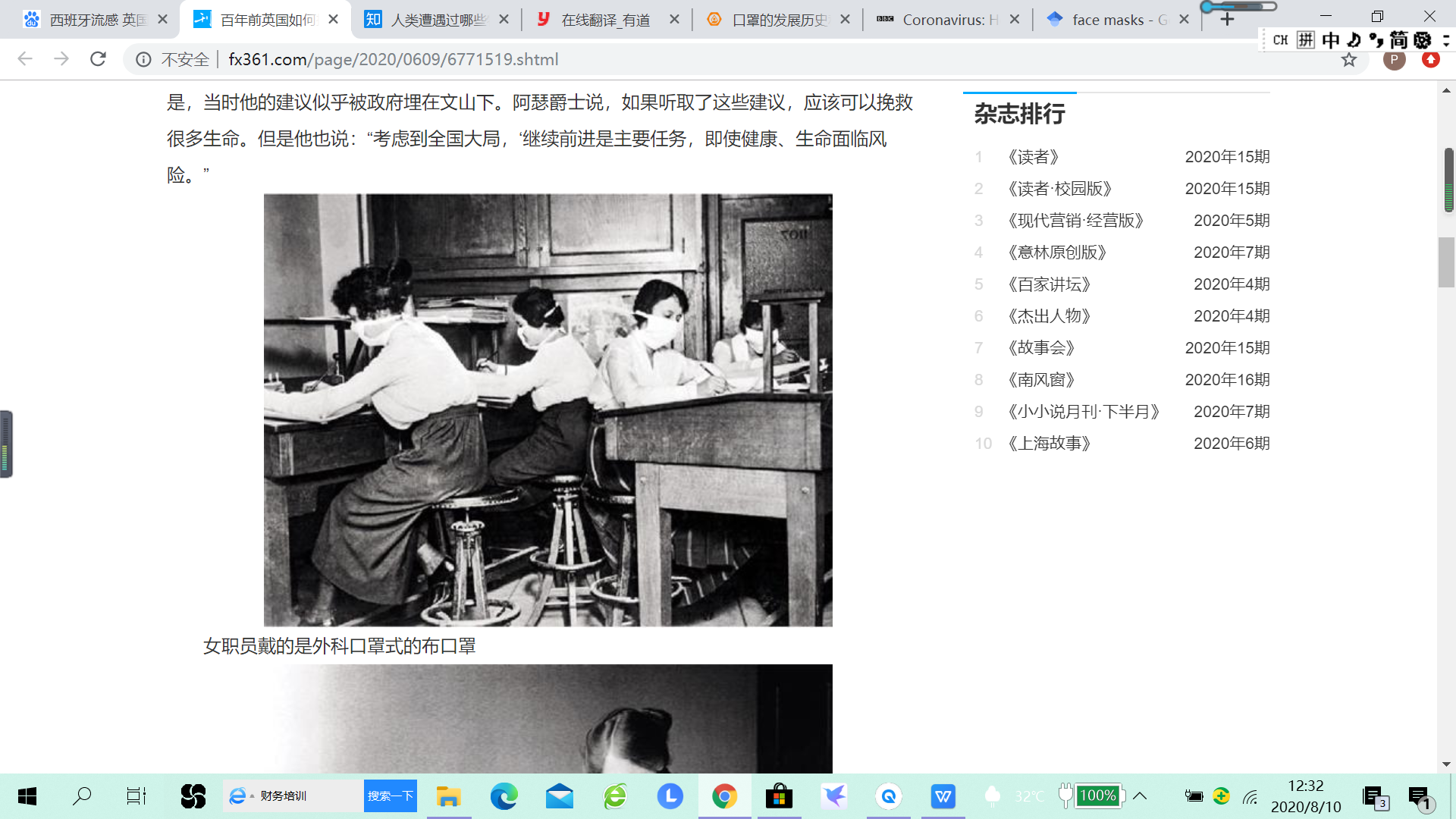Open the 《南风窗》 magazine link
This screenshot has width=1456, height=819.
point(1041,380)
